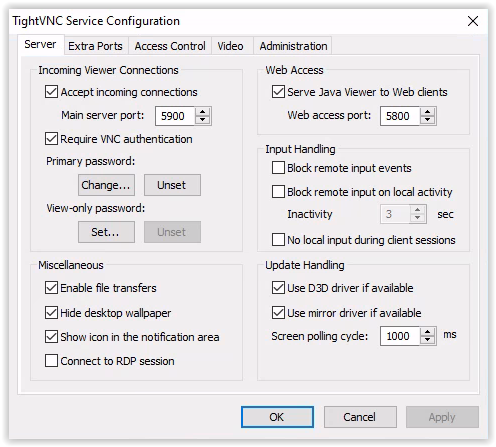Viewport: 496px width, 447px height.
Task: Click the Web Access group title
Action: click(x=294, y=70)
